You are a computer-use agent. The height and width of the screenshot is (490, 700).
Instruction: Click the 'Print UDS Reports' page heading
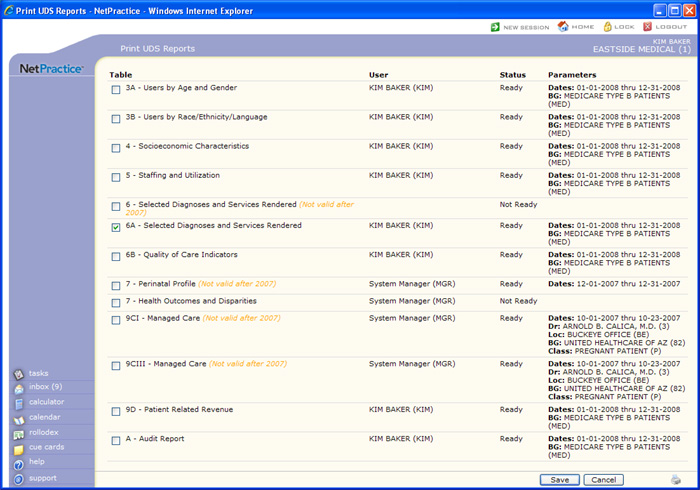[158, 49]
